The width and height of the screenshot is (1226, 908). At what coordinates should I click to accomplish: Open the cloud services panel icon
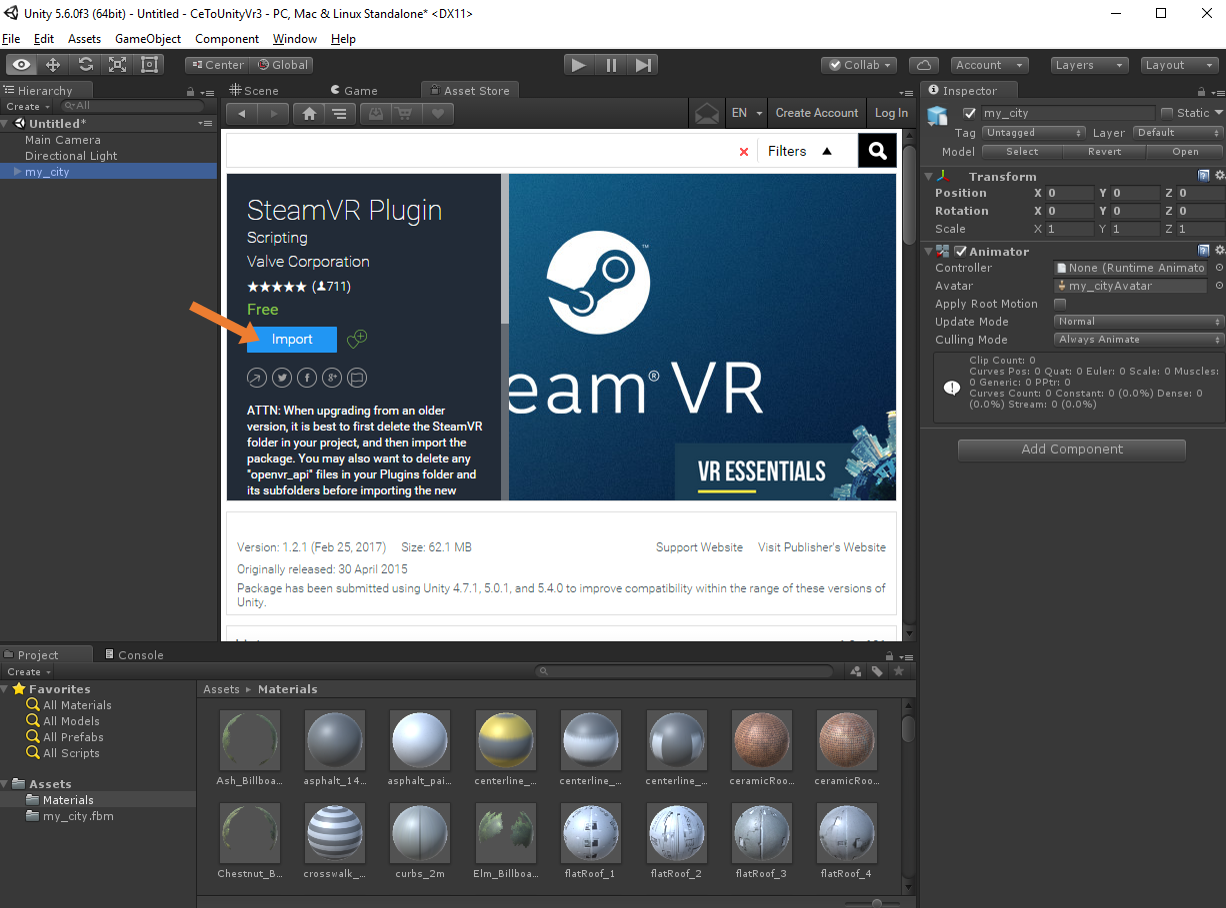pos(925,65)
